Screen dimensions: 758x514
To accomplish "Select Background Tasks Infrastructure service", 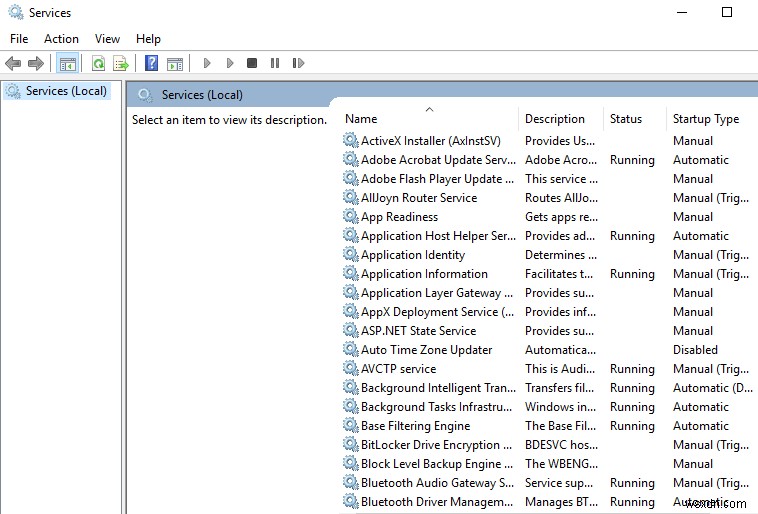I will tap(549, 407).
